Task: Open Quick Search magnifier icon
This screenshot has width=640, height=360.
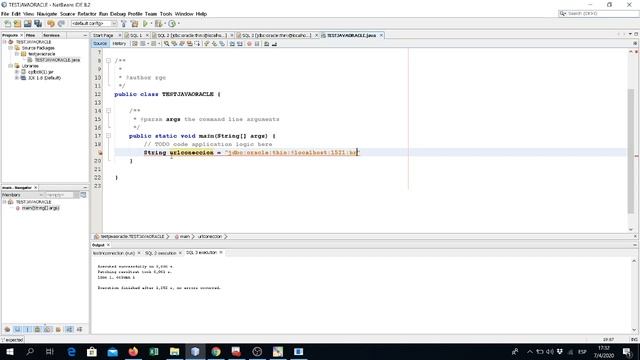Action: tap(563, 13)
